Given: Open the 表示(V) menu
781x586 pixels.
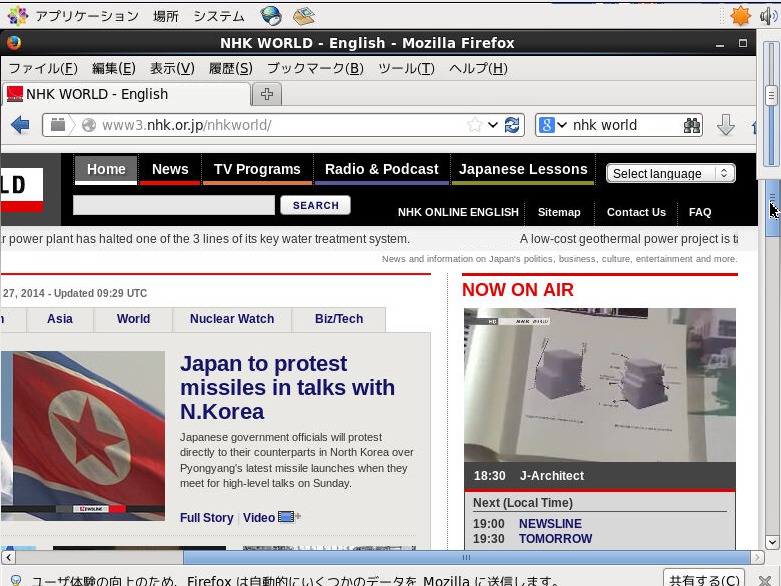Looking at the screenshot, I should pyautogui.click(x=172, y=68).
